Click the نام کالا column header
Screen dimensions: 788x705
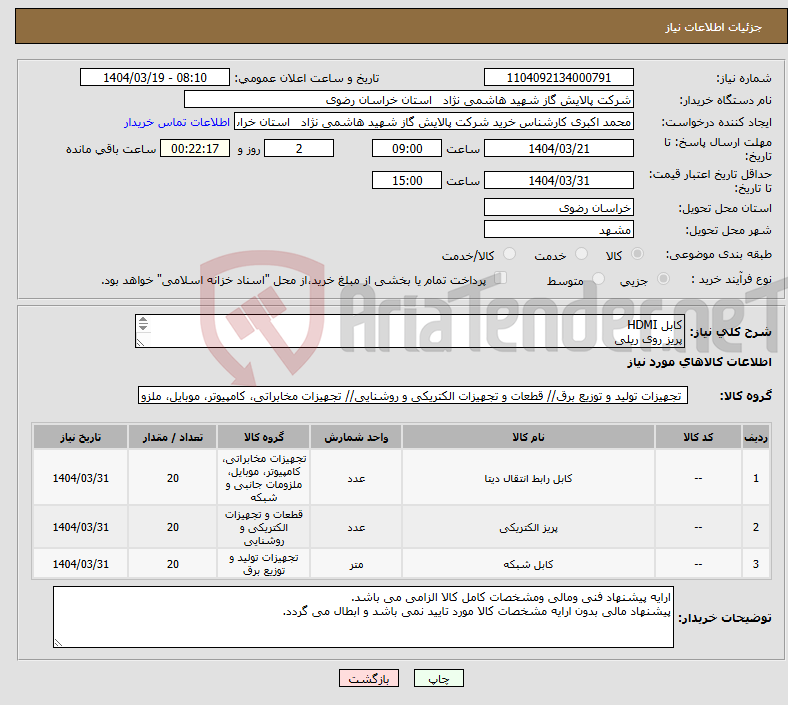click(x=528, y=437)
